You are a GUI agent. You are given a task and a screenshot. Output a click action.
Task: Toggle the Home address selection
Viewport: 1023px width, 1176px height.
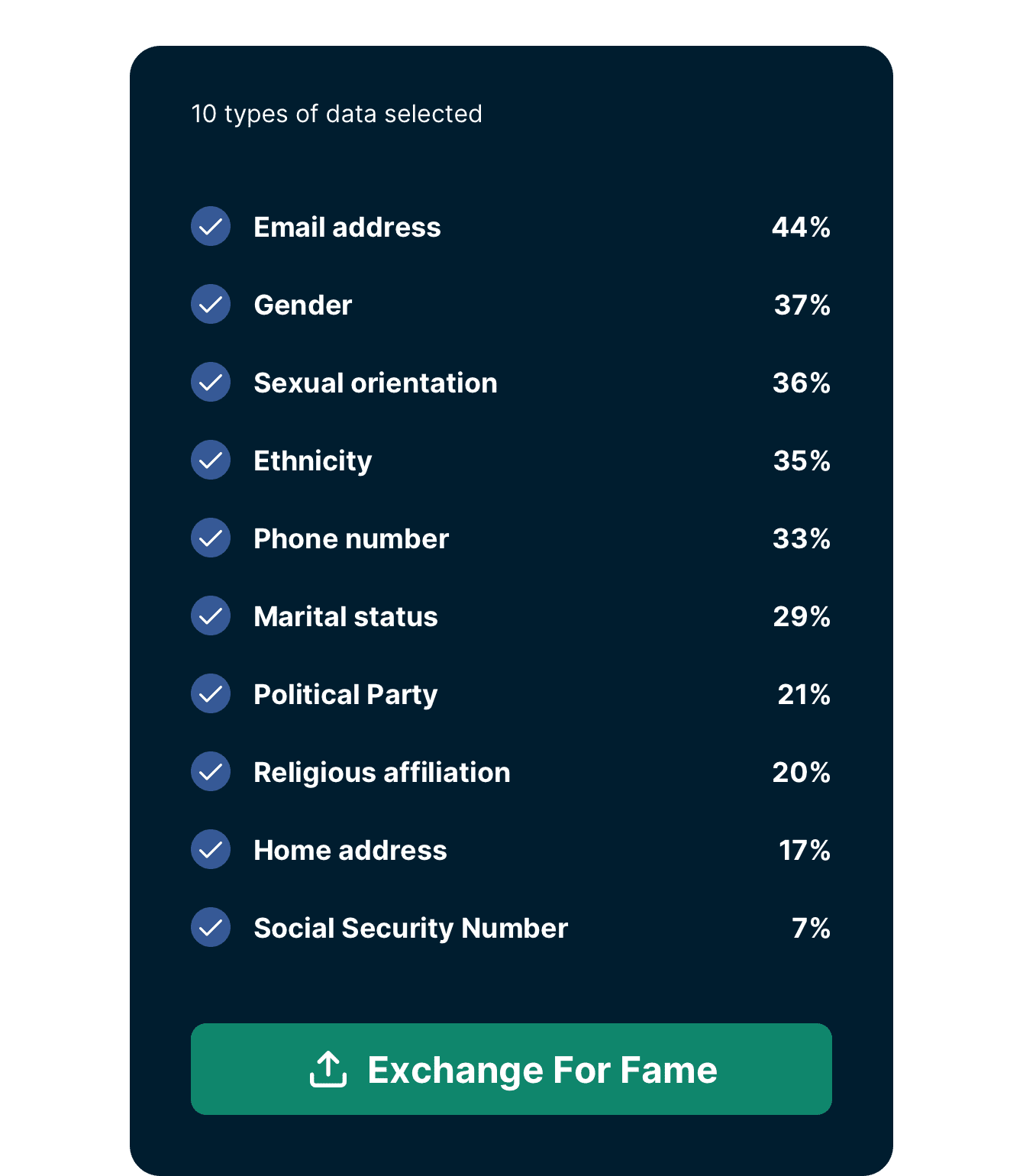(x=210, y=849)
